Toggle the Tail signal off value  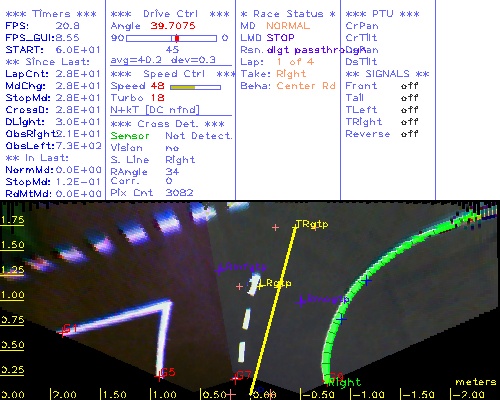409,98
